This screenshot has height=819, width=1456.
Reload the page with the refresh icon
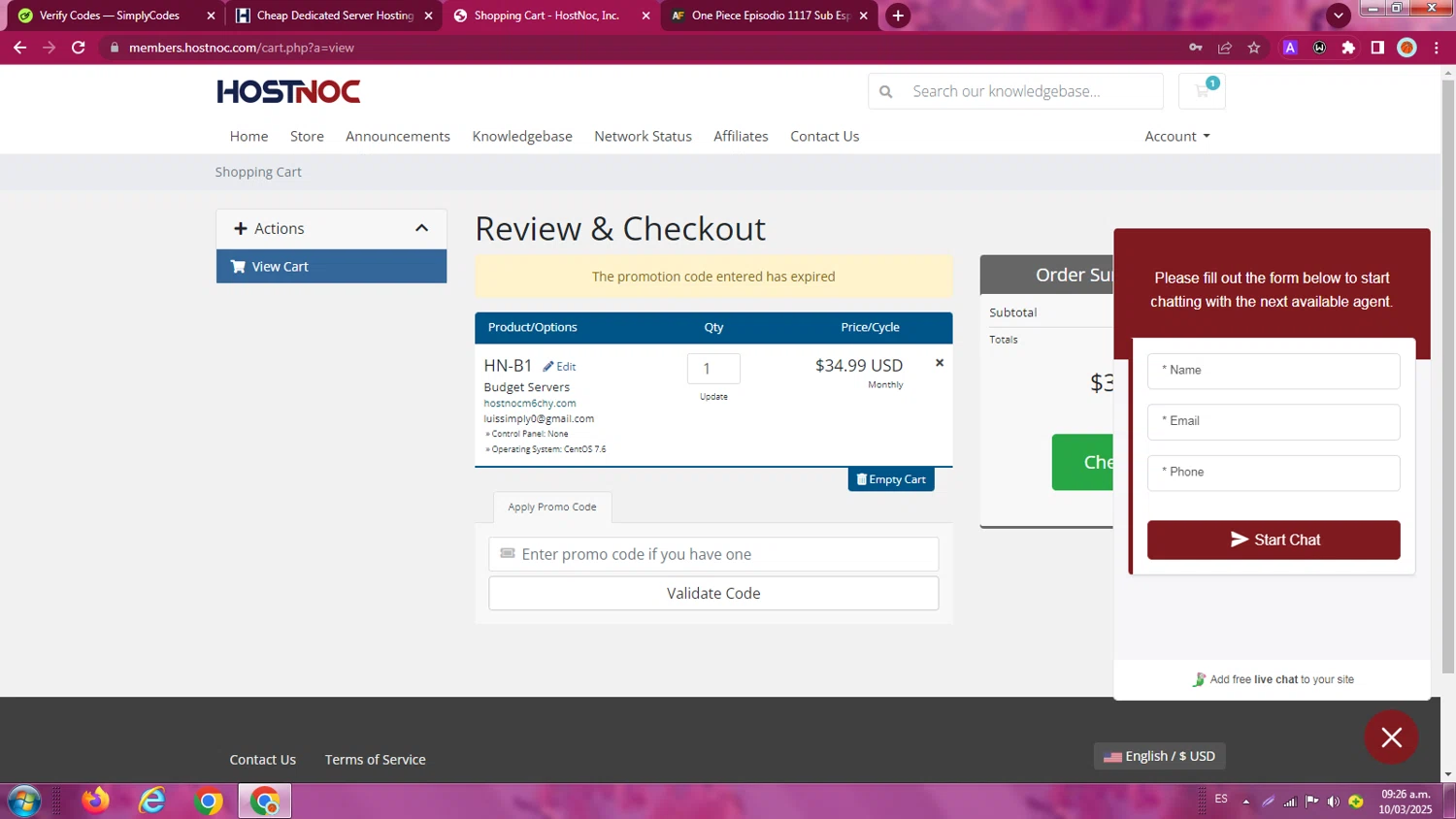[x=79, y=48]
